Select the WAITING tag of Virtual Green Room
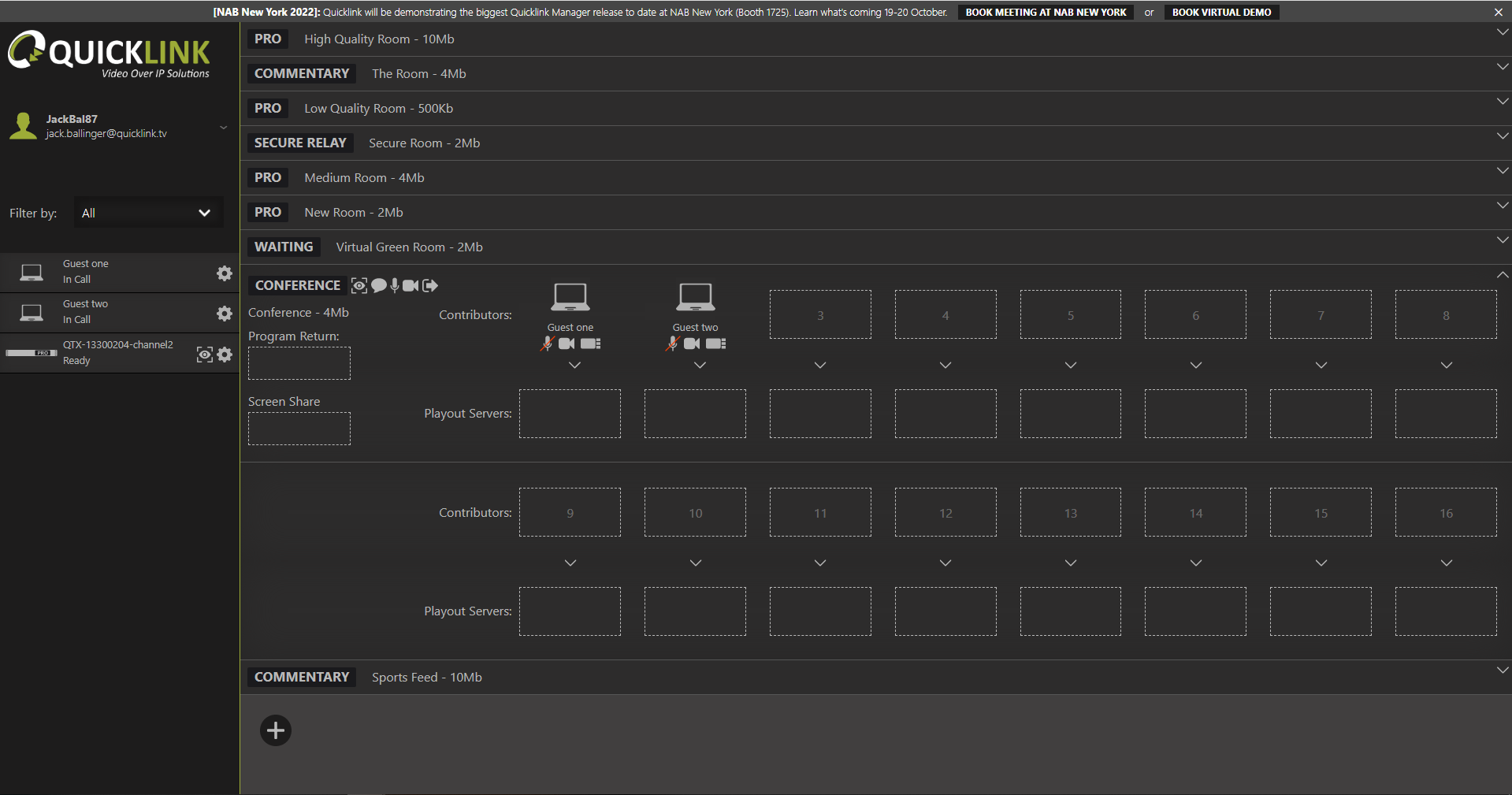1512x795 pixels. coord(284,247)
